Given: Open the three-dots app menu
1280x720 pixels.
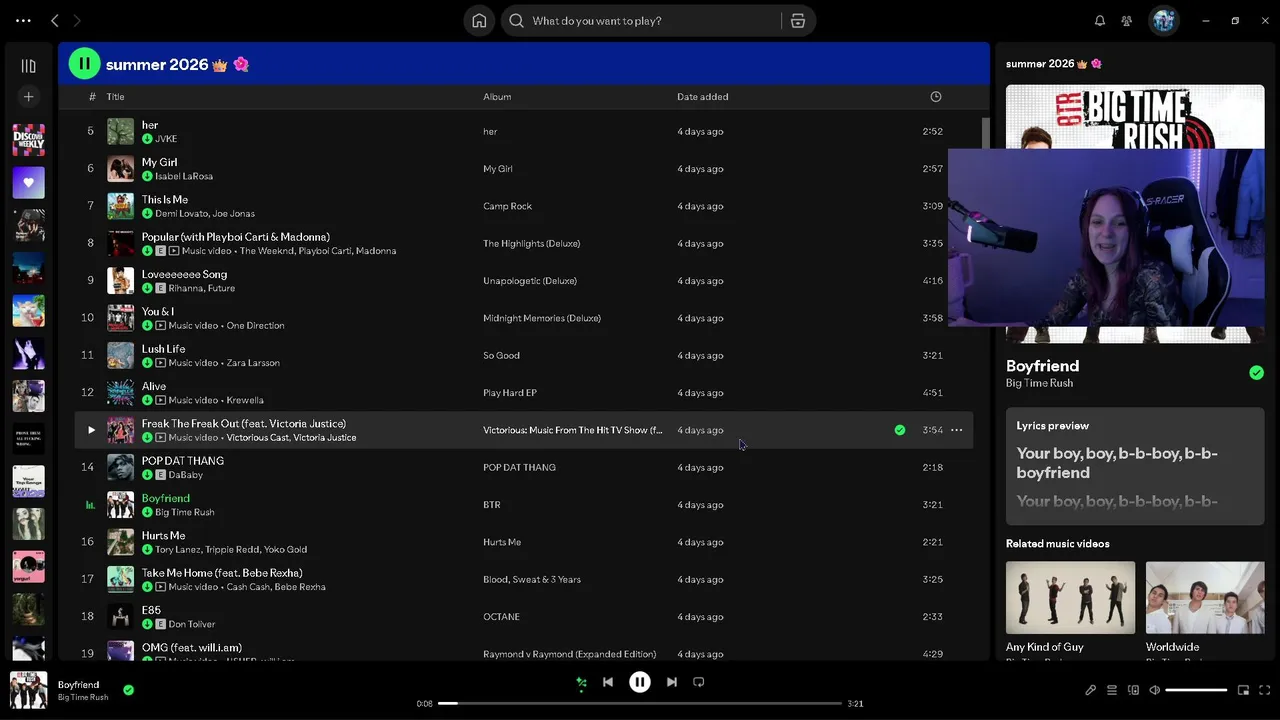Looking at the screenshot, I should click(x=23, y=20).
